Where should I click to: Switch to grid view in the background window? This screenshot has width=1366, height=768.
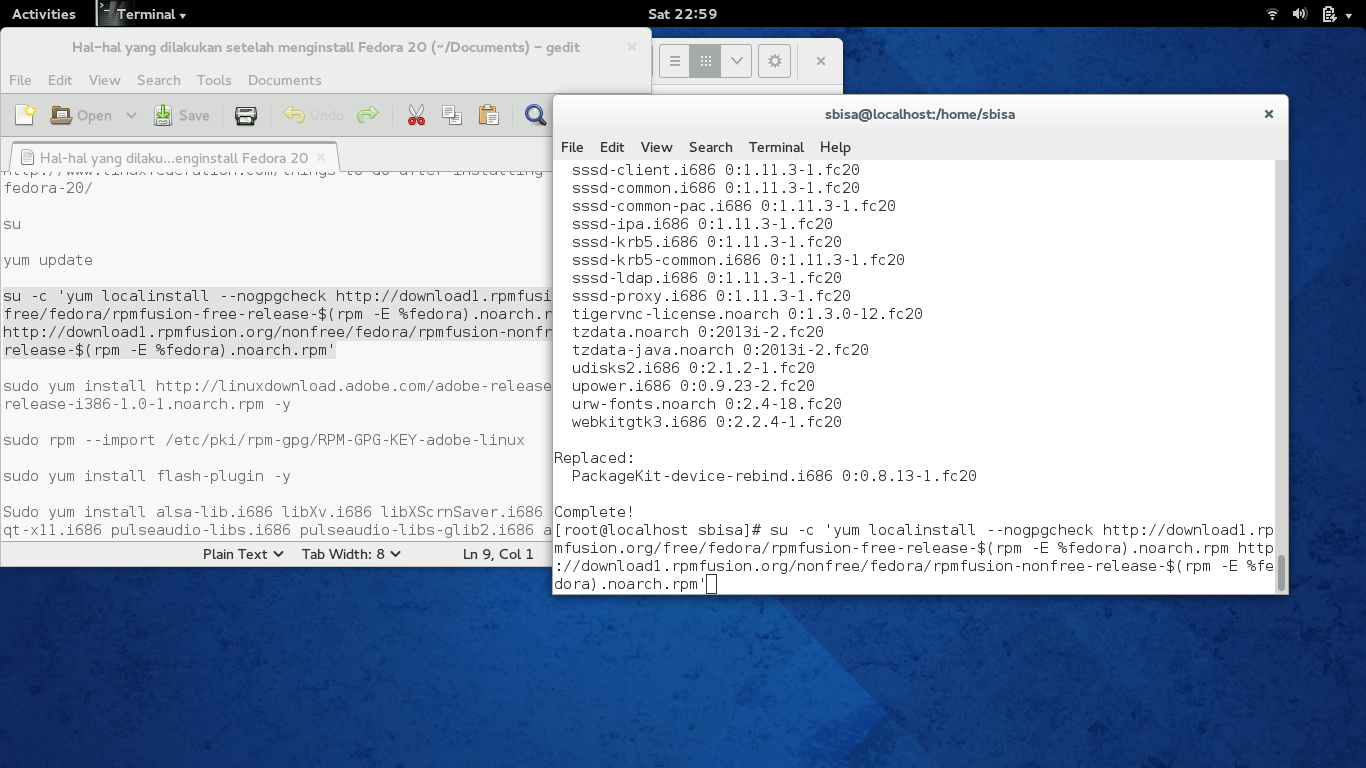[x=705, y=61]
